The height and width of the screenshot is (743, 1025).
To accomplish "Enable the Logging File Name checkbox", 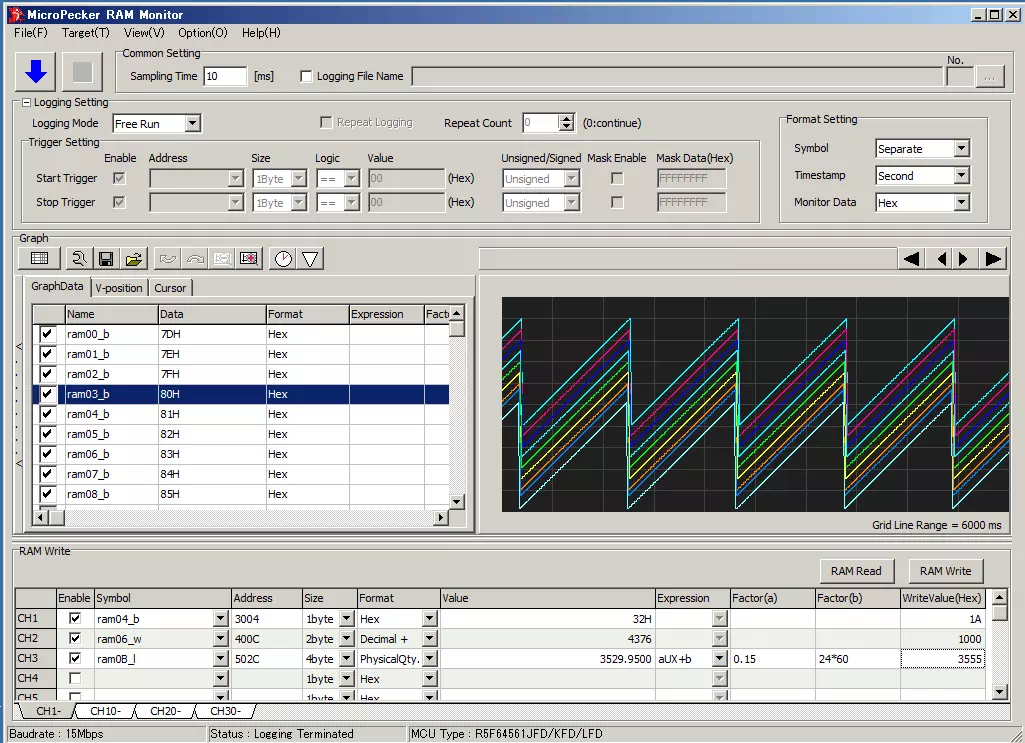I will pos(307,77).
